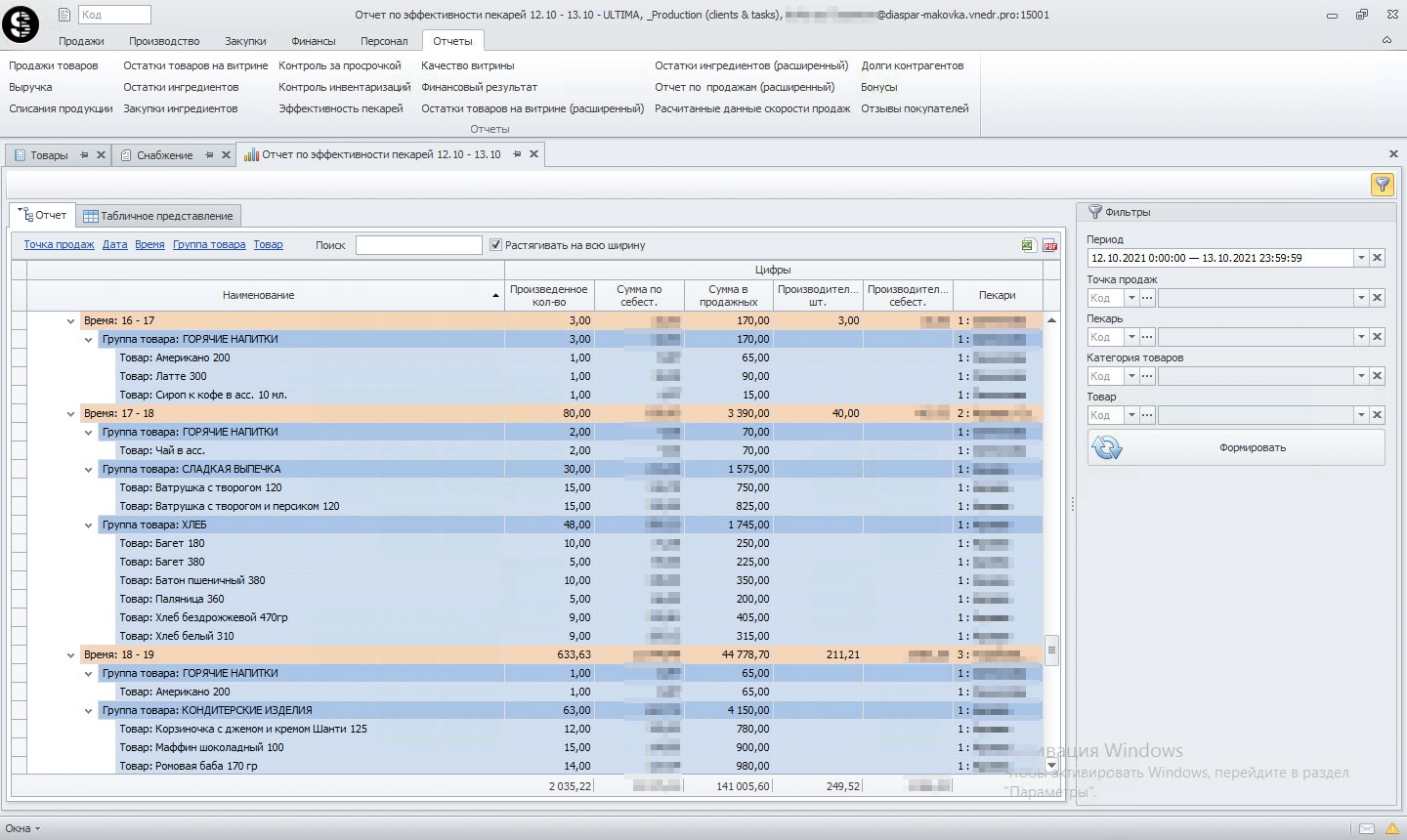Export the report to PDF

(1049, 245)
